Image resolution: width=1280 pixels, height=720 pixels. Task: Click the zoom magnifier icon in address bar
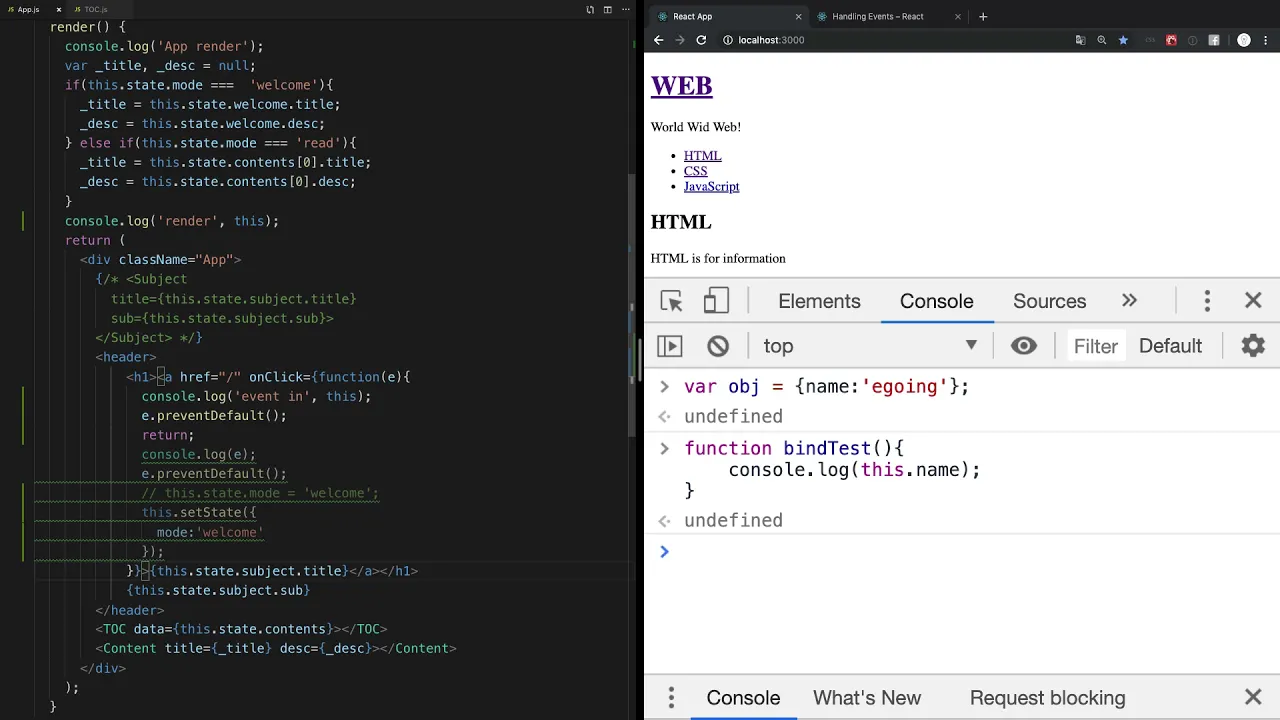tap(1102, 40)
